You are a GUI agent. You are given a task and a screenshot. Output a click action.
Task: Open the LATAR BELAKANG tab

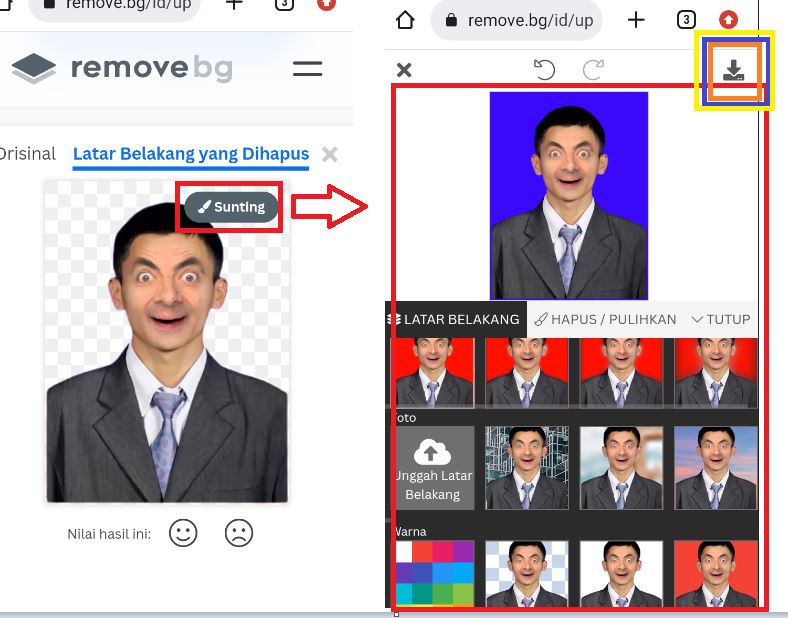pos(456,320)
